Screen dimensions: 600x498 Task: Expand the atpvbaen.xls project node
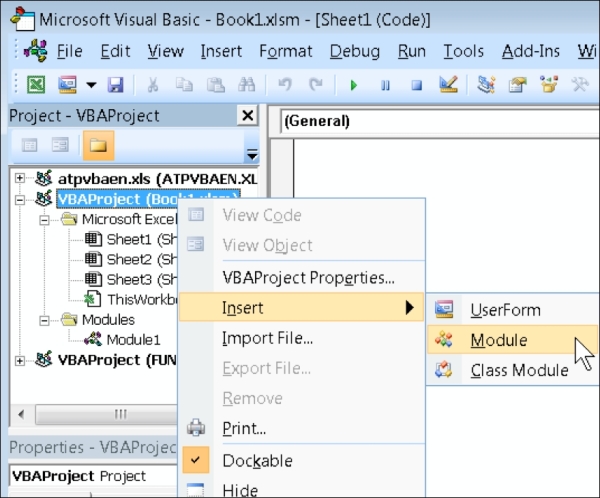coord(20,178)
